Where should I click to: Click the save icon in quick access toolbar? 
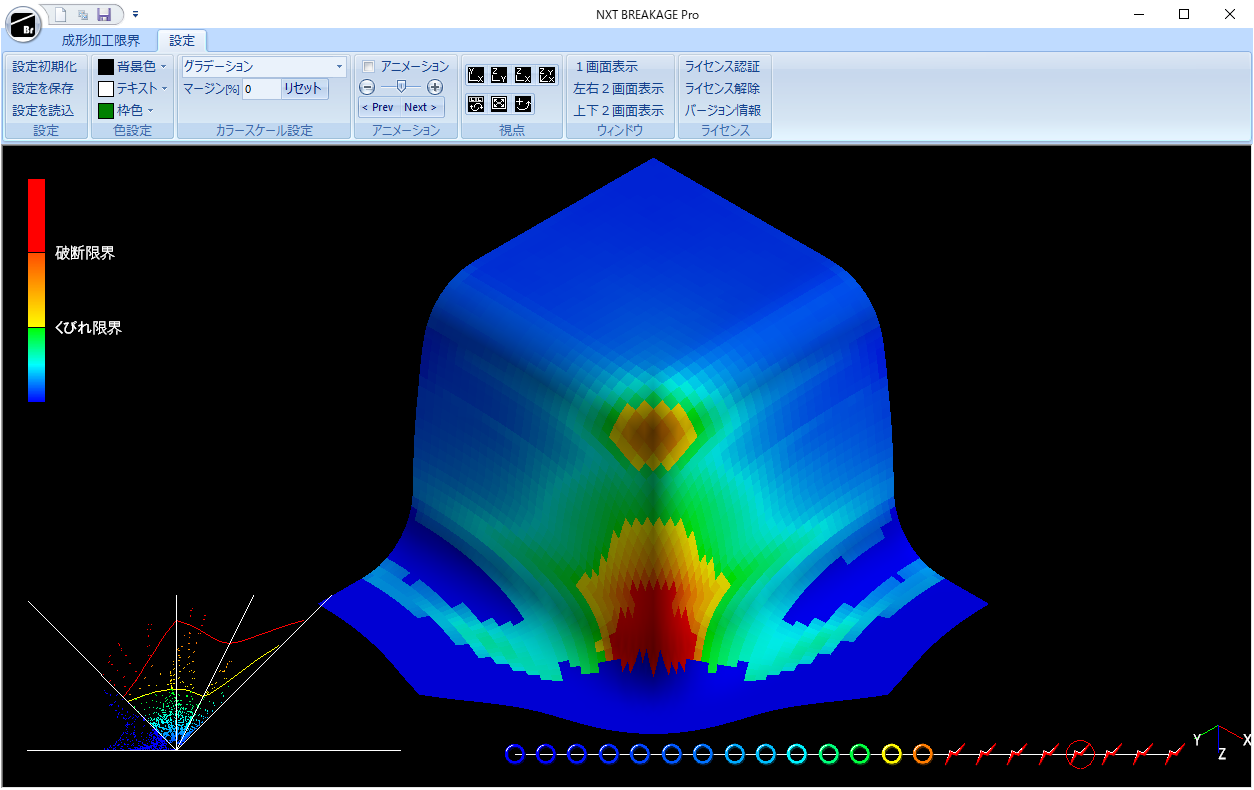[103, 14]
